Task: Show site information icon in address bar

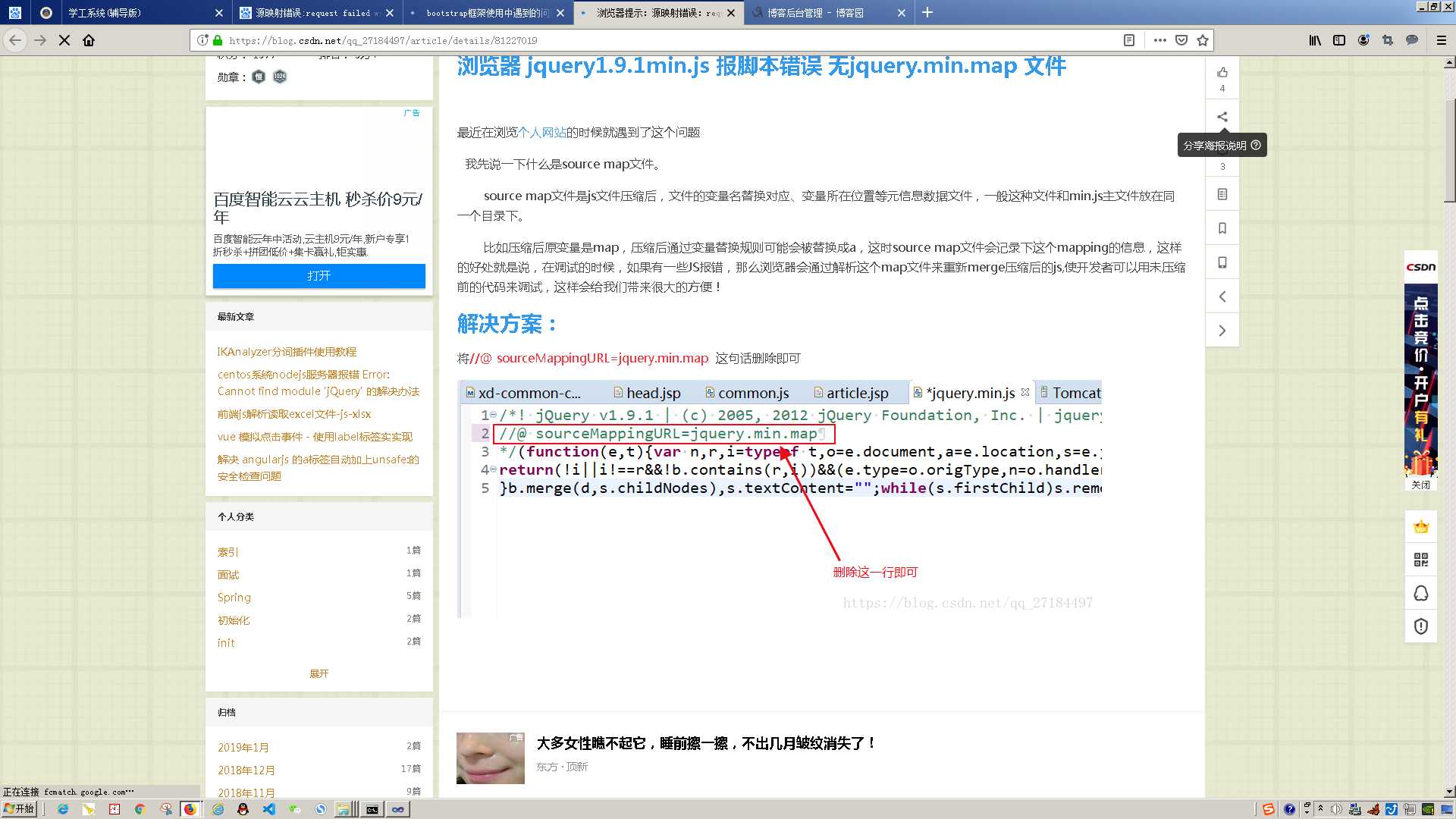Action: 202,40
